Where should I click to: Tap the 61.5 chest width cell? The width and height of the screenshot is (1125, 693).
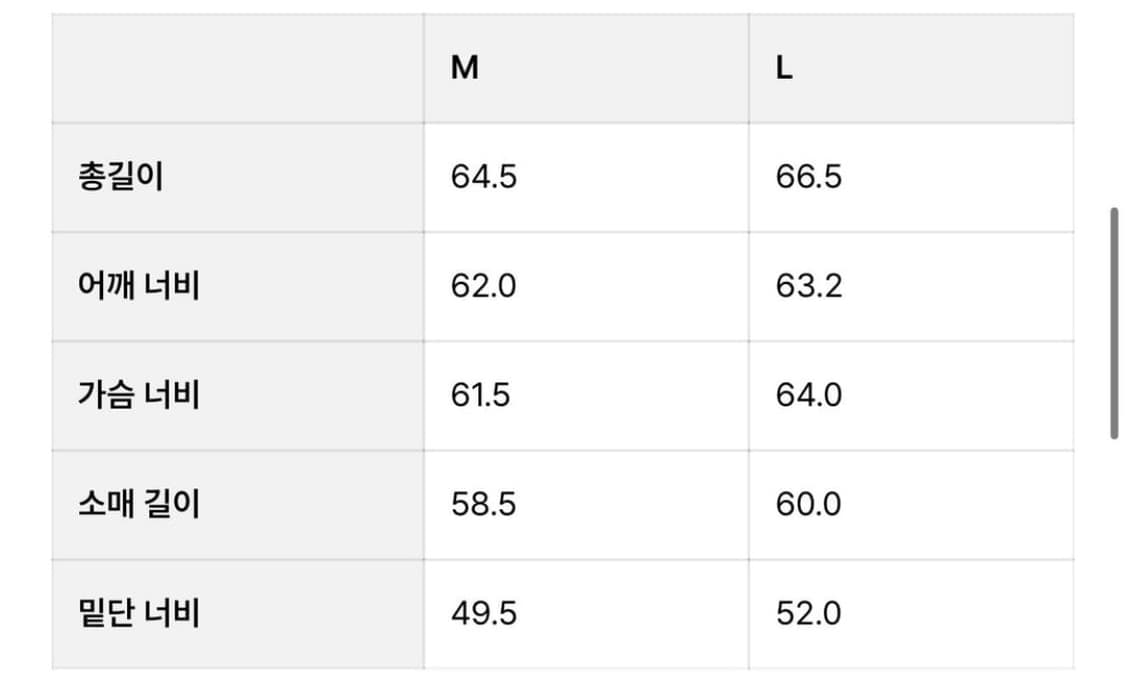coord(481,395)
